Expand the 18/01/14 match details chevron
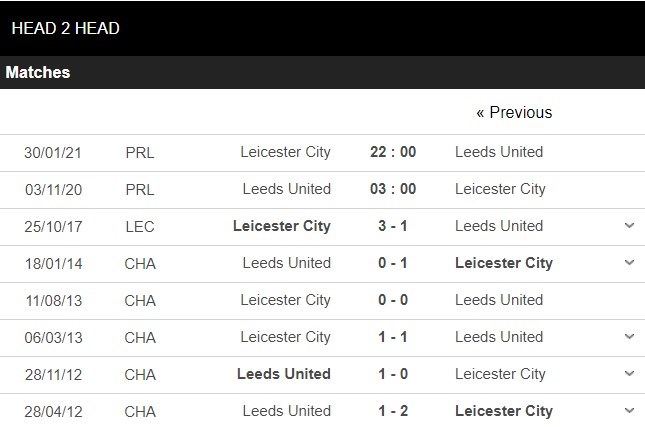 pos(629,263)
